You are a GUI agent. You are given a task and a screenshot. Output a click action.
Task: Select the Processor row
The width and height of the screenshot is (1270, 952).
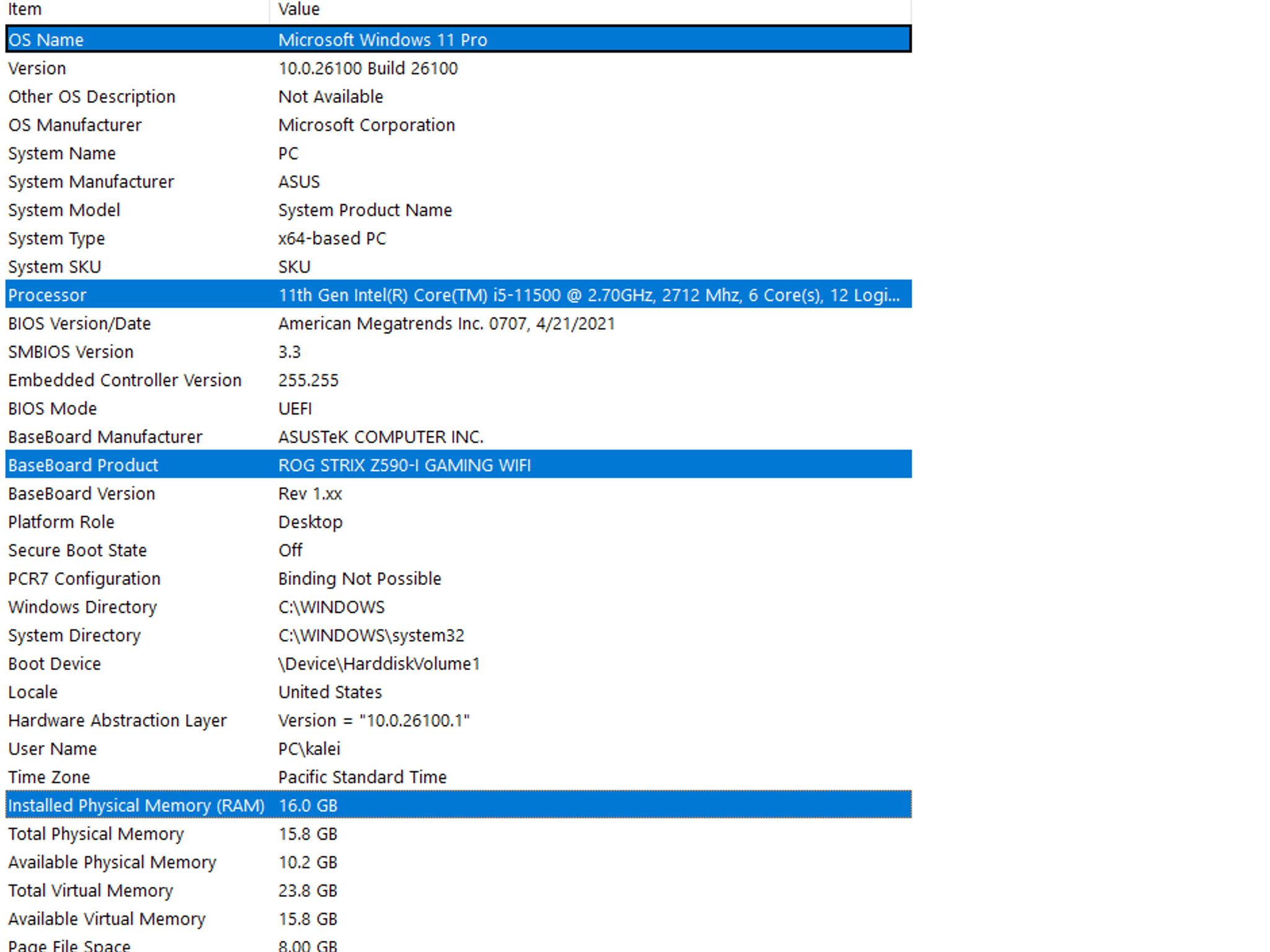click(248, 294)
